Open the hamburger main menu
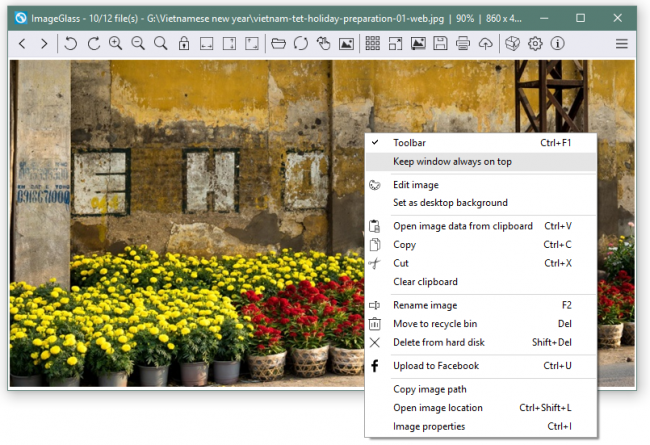This screenshot has height=445, width=650. [621, 43]
